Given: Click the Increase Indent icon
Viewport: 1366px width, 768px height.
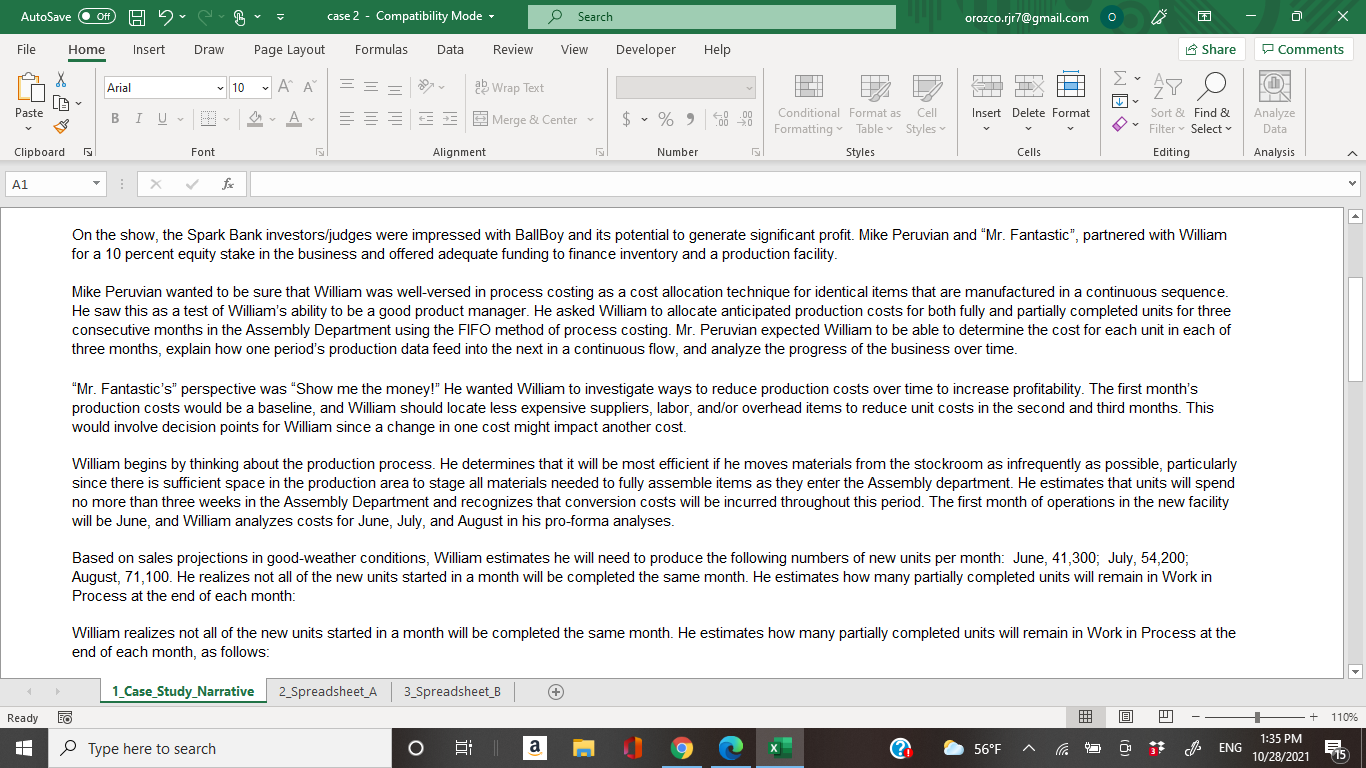Looking at the screenshot, I should tap(448, 119).
